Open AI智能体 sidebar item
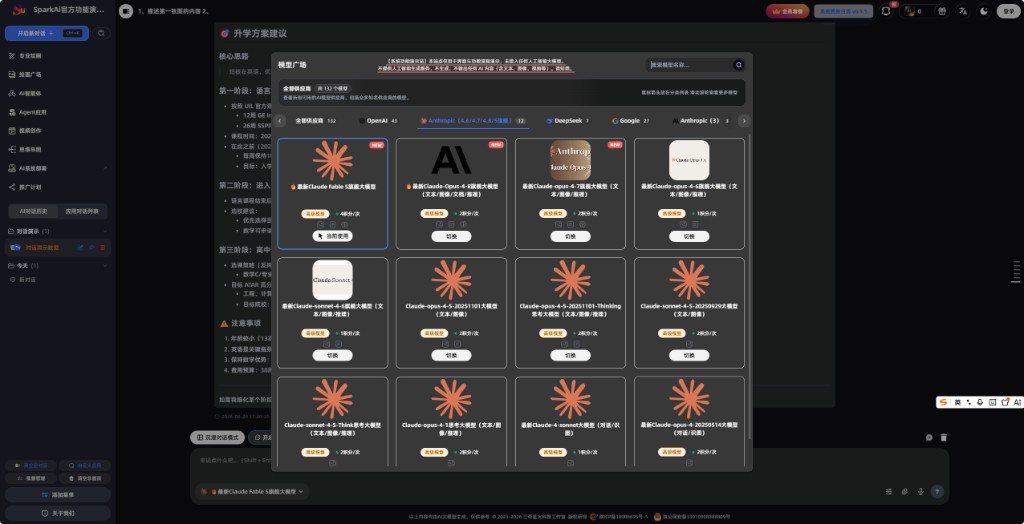The height and width of the screenshot is (524, 1024). coord(57,93)
